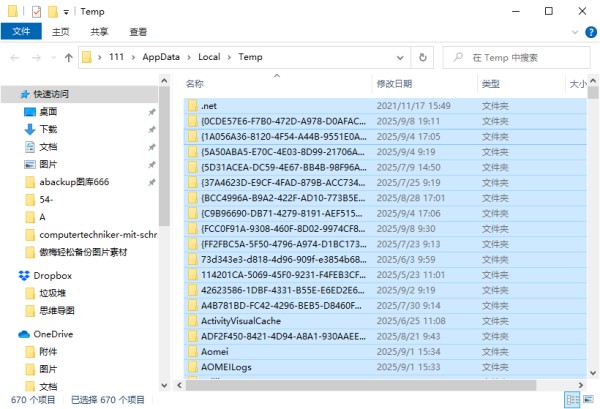Screen dimensions: 600x409
Task: Open 傲梅轻松备份图片素材 folder in sidebar
Action: coord(83,253)
